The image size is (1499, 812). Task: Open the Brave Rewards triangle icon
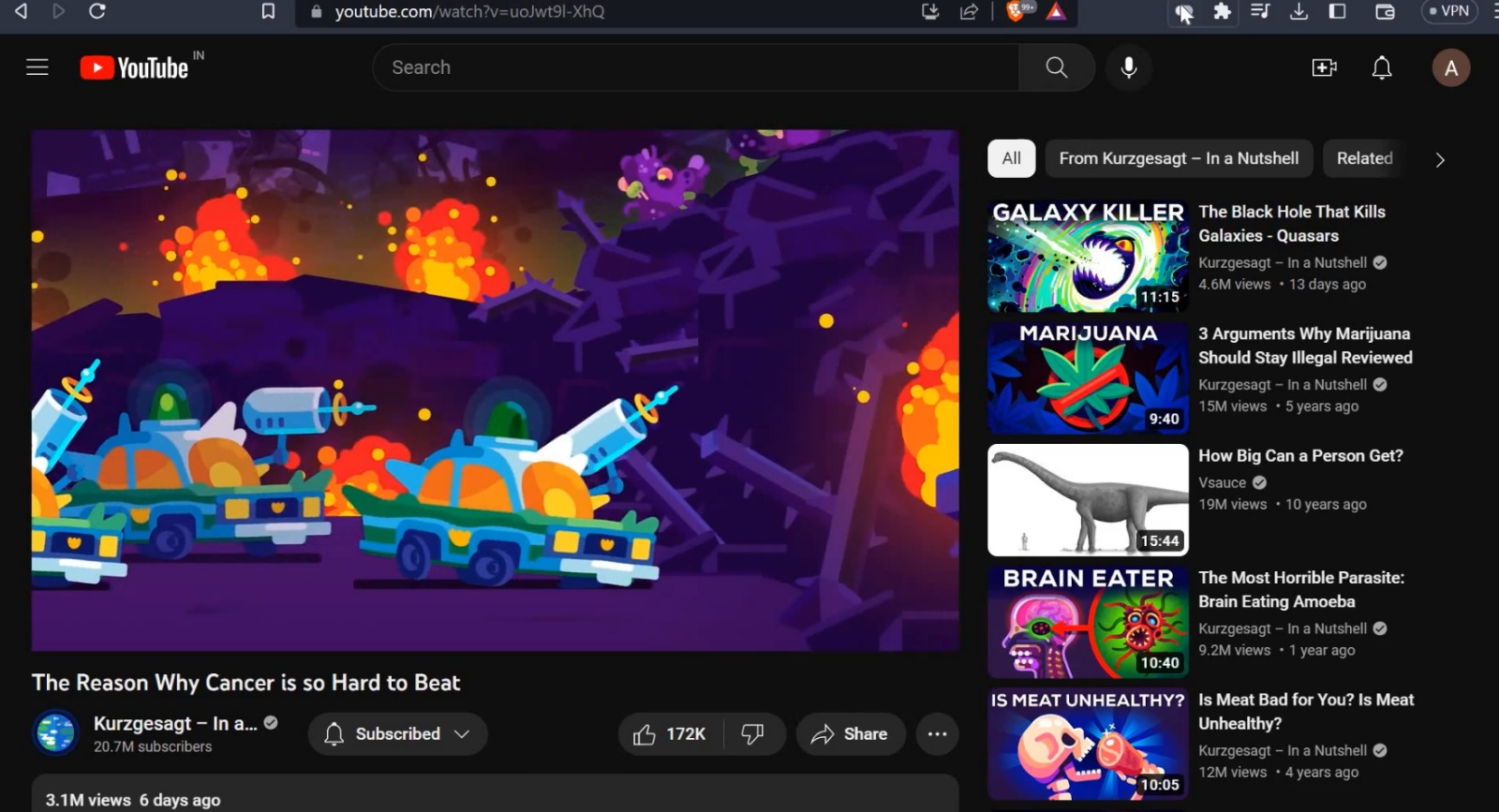[1056, 11]
